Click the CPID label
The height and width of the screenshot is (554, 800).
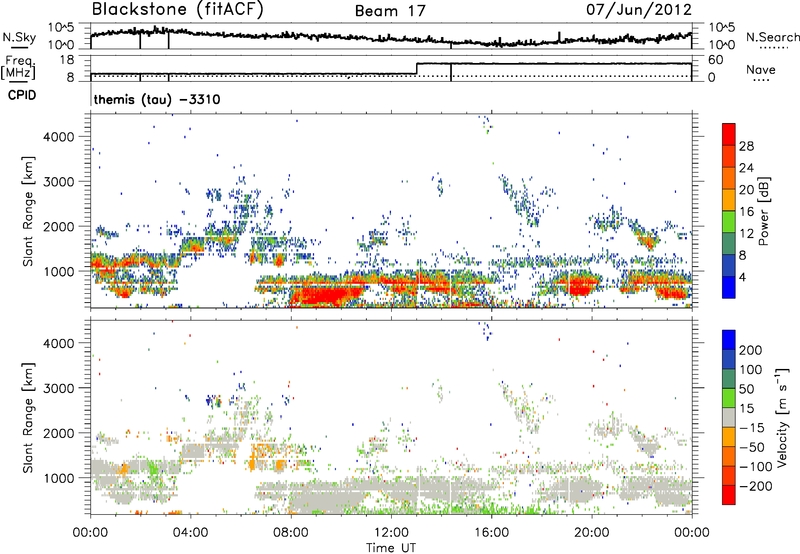(22, 95)
